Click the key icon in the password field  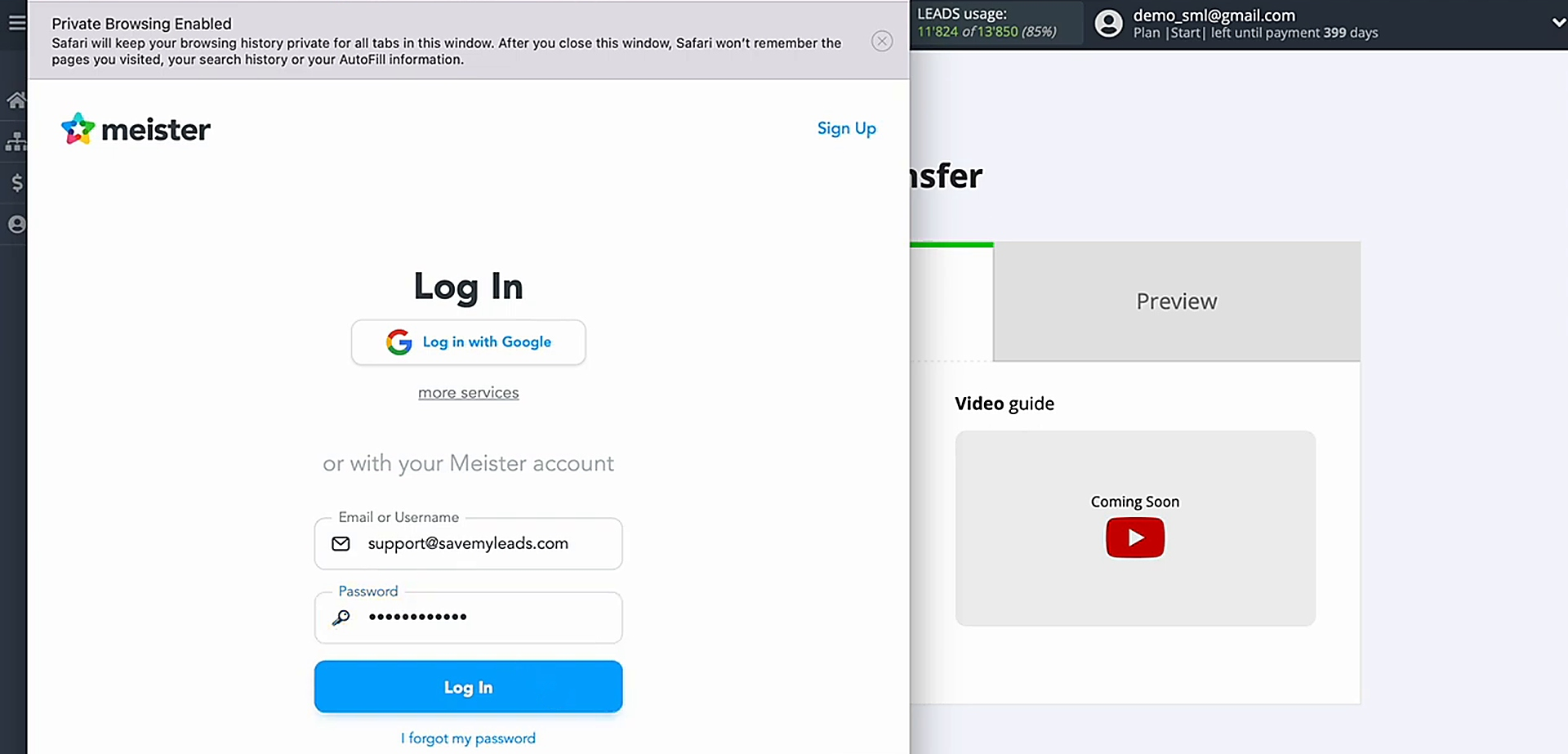(341, 618)
